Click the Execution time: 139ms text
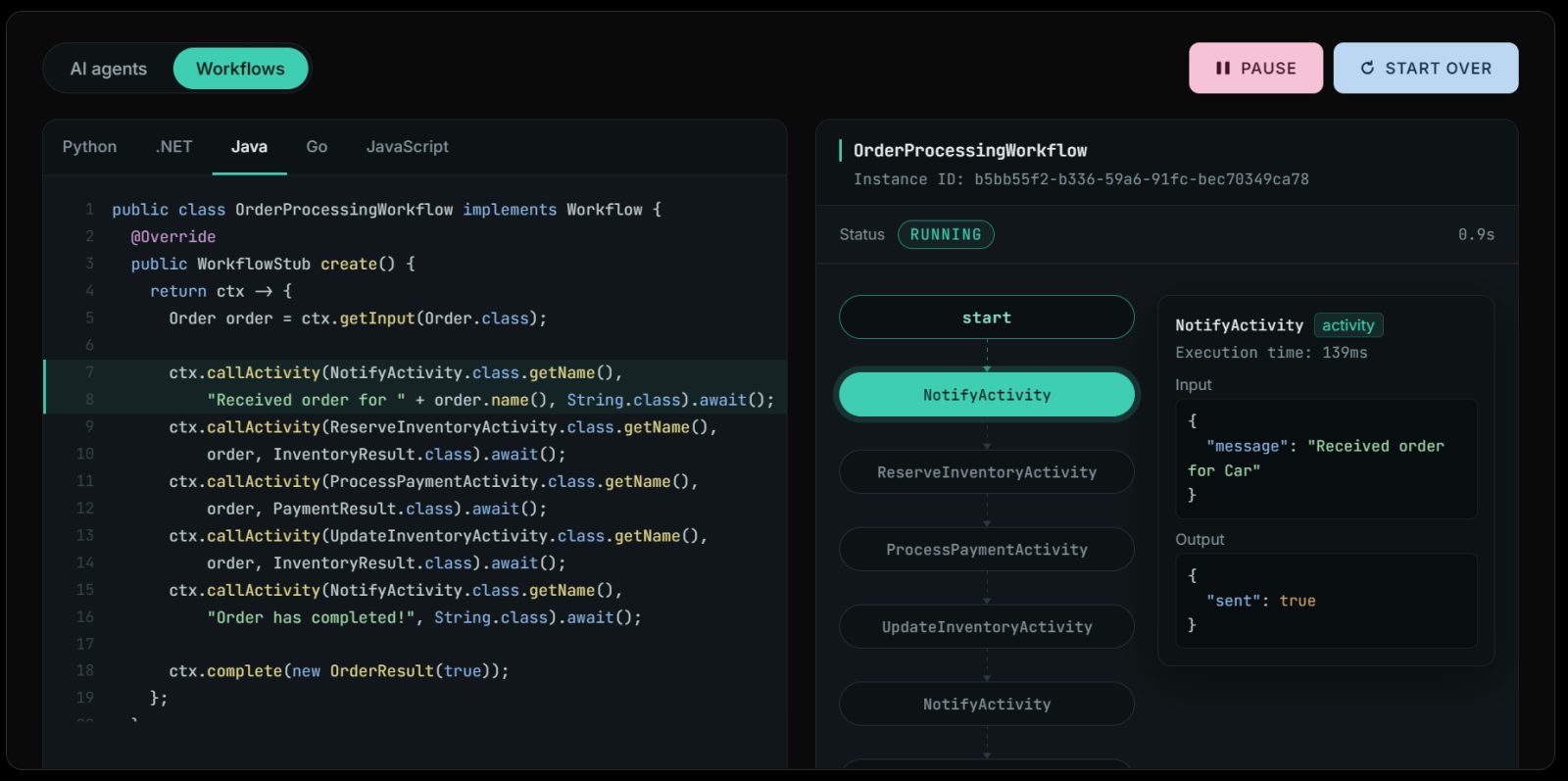Screen dimensions: 1568x781 [x=1271, y=353]
